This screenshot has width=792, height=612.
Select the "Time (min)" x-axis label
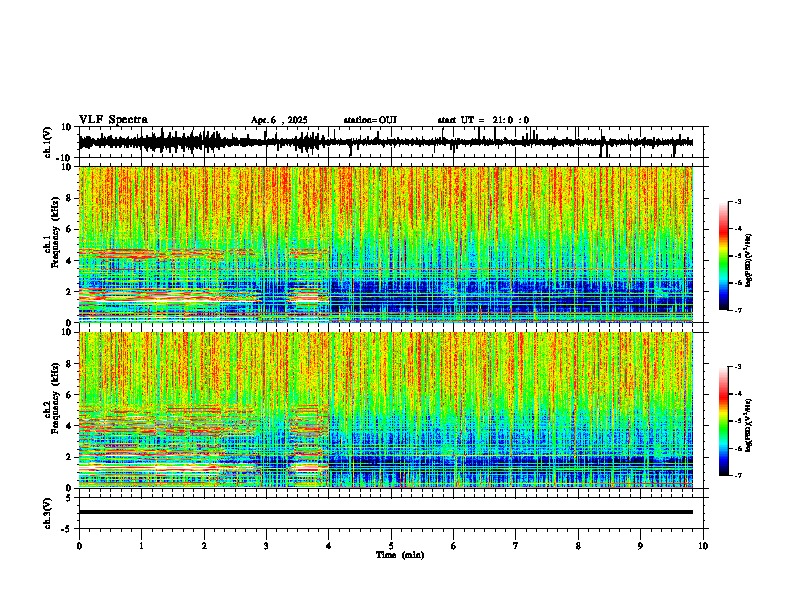[400, 555]
